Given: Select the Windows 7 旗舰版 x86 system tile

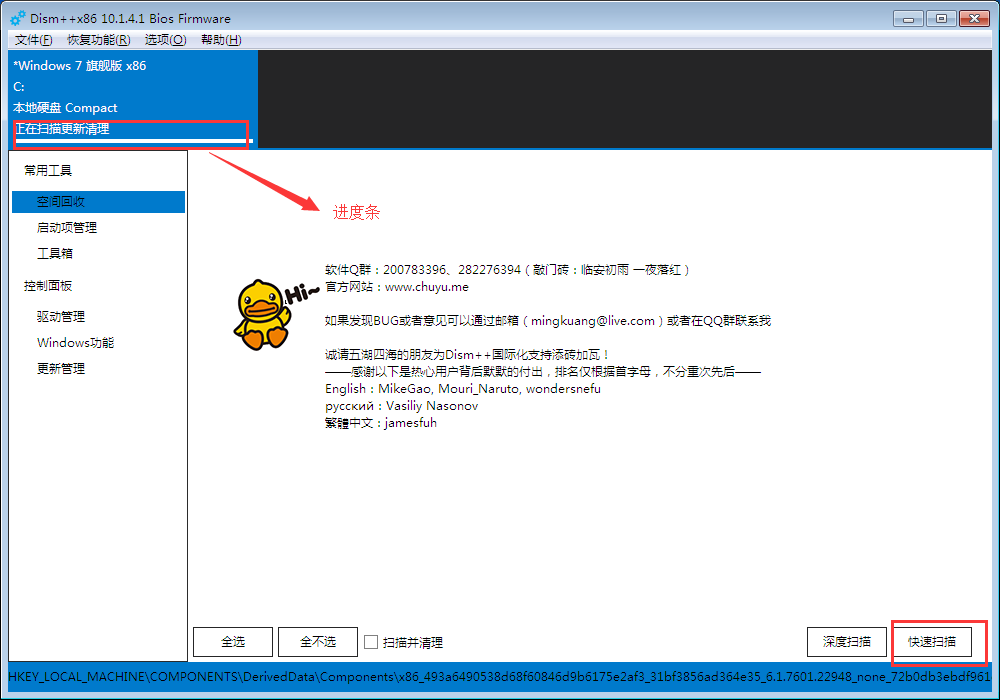Looking at the screenshot, I should click(133, 99).
